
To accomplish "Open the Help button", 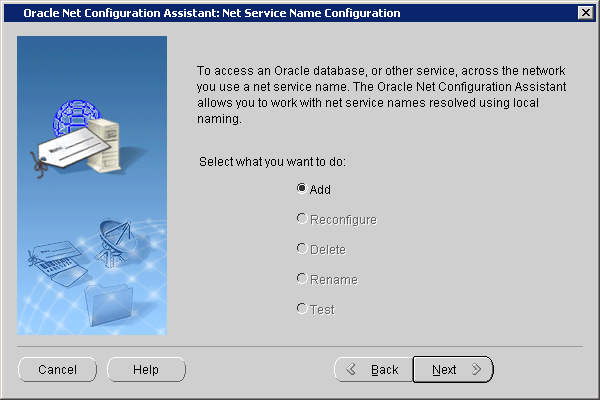I will pyautogui.click(x=146, y=369).
